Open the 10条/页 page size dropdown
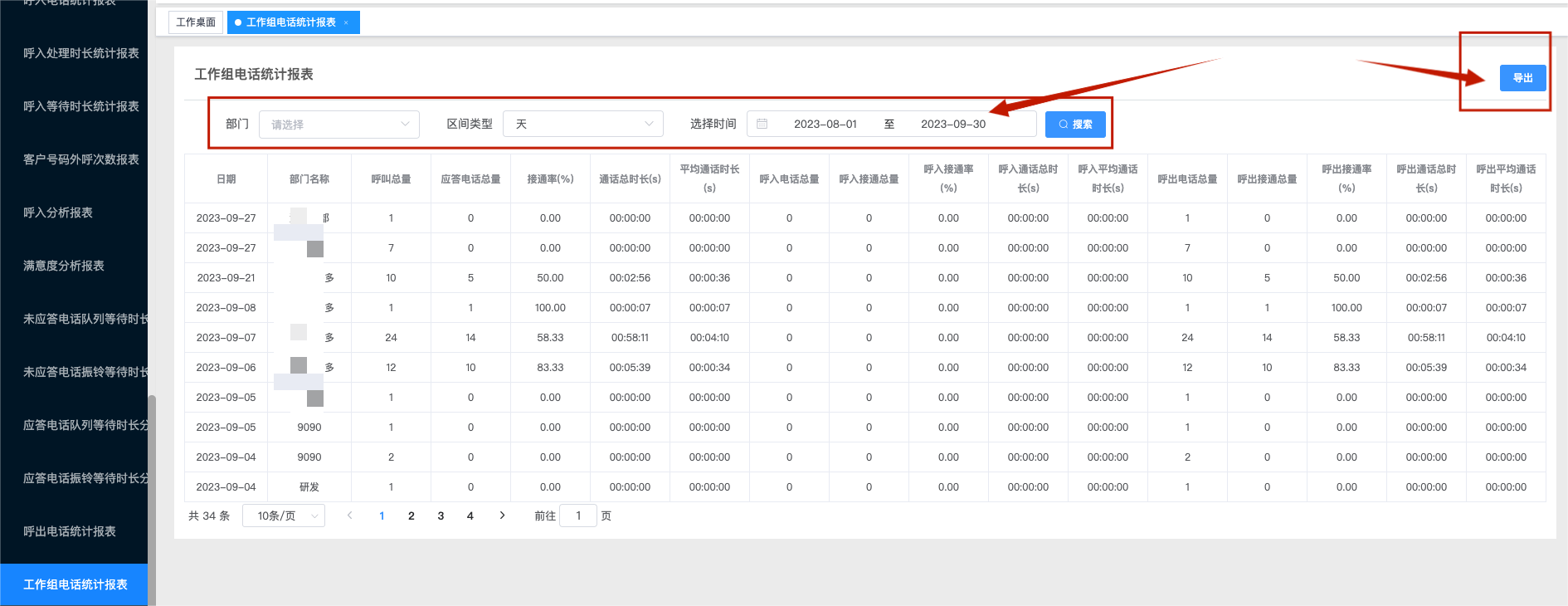The image size is (1568, 606). click(284, 516)
